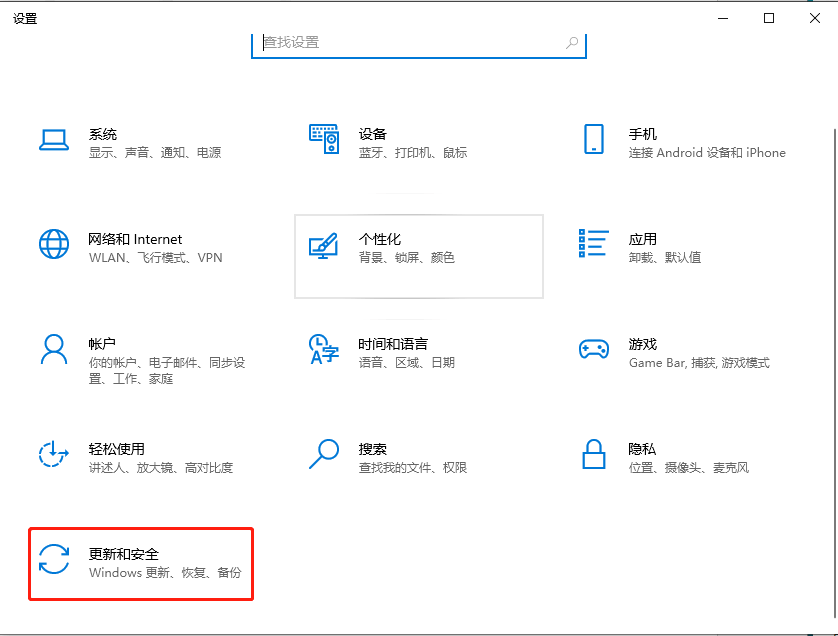Click the 查找设置 search field
Viewport: 838px width, 636px height.
419,42
